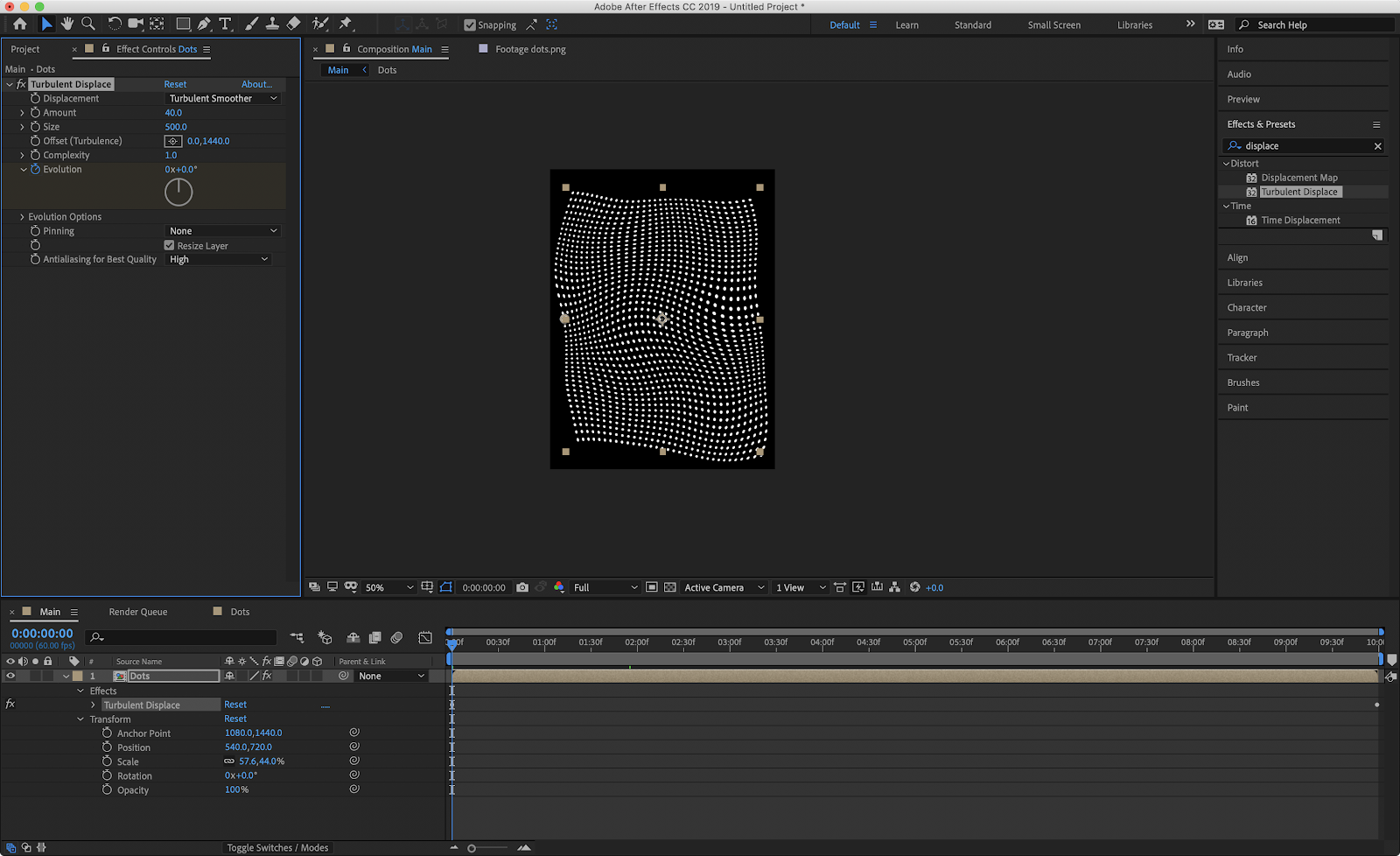Image resolution: width=1400 pixels, height=856 pixels.
Task: Uncheck the Resize Layer checkbox
Action: [x=170, y=246]
